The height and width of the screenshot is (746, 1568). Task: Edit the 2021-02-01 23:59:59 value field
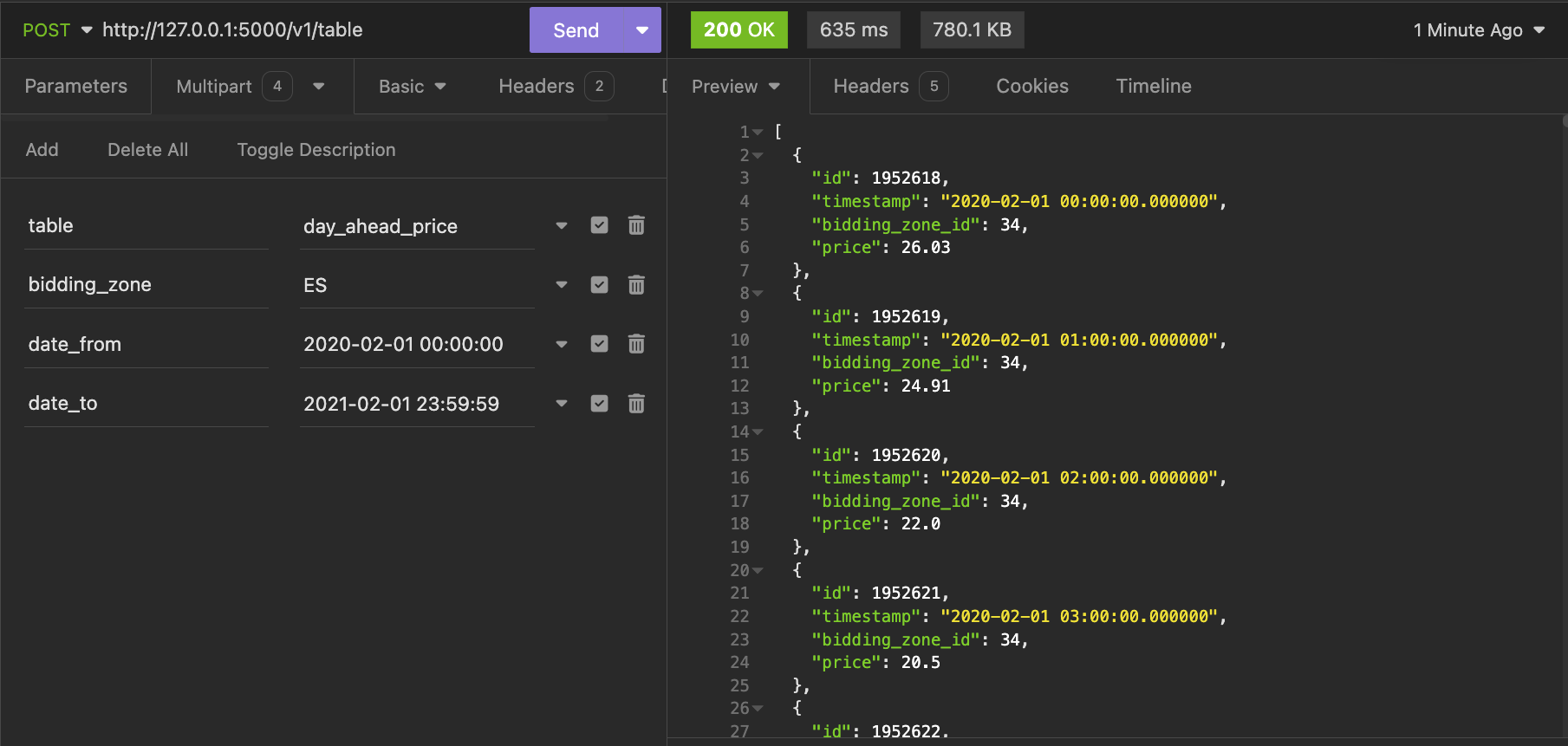tap(417, 404)
